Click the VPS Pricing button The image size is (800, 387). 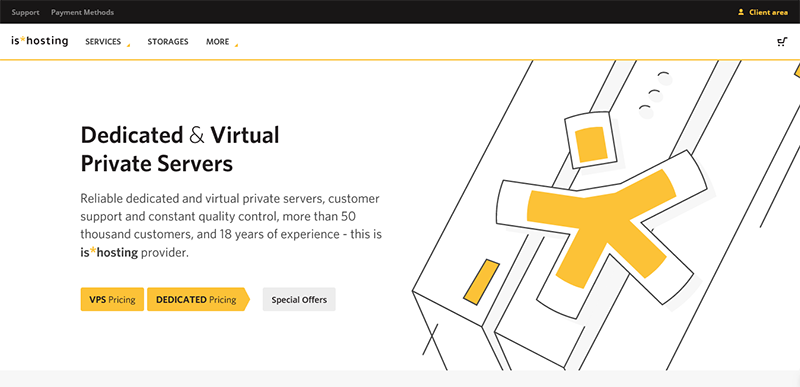pyautogui.click(x=112, y=299)
